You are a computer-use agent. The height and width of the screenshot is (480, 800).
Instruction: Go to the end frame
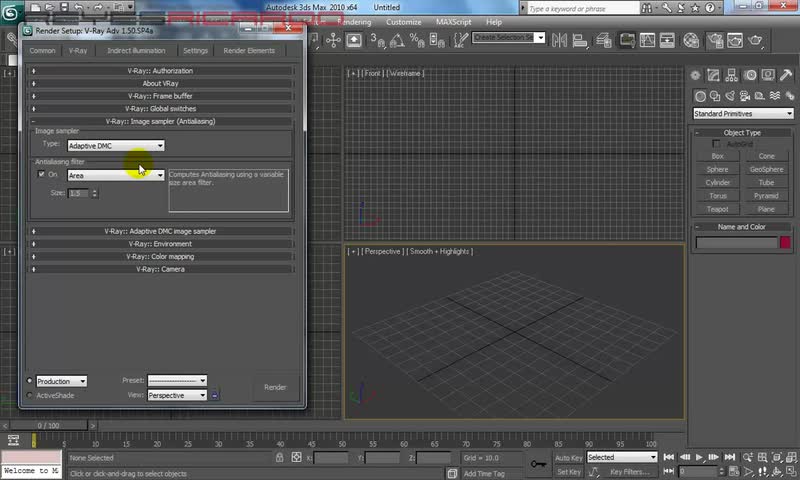(730, 457)
